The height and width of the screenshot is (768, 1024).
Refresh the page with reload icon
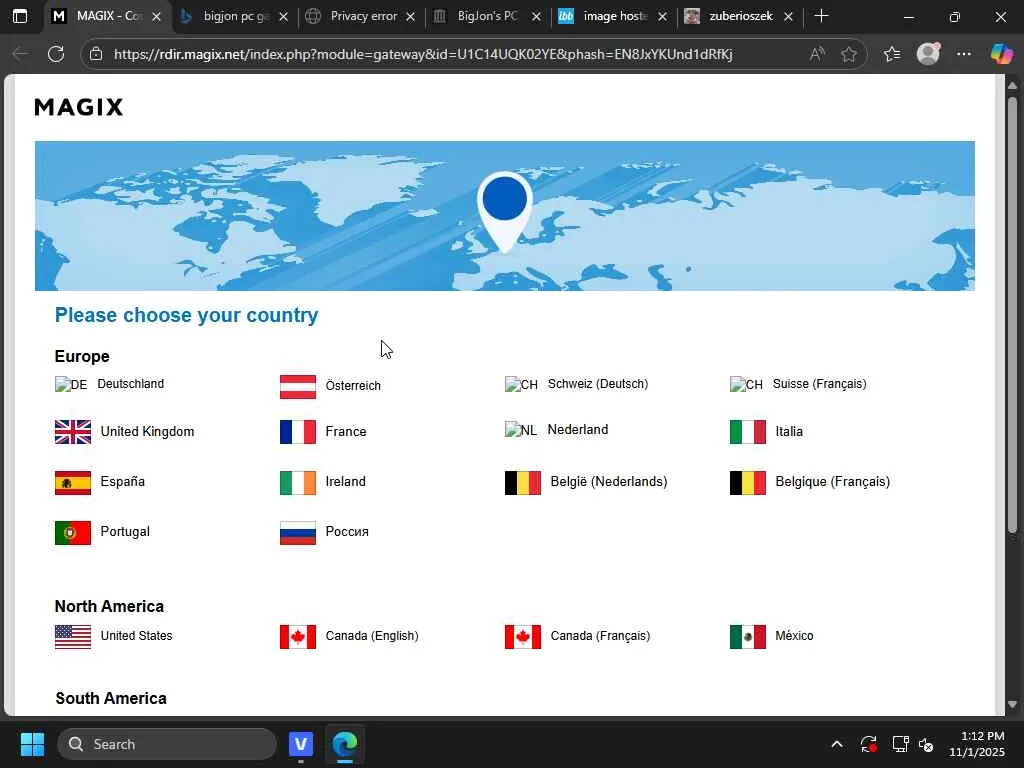56,54
